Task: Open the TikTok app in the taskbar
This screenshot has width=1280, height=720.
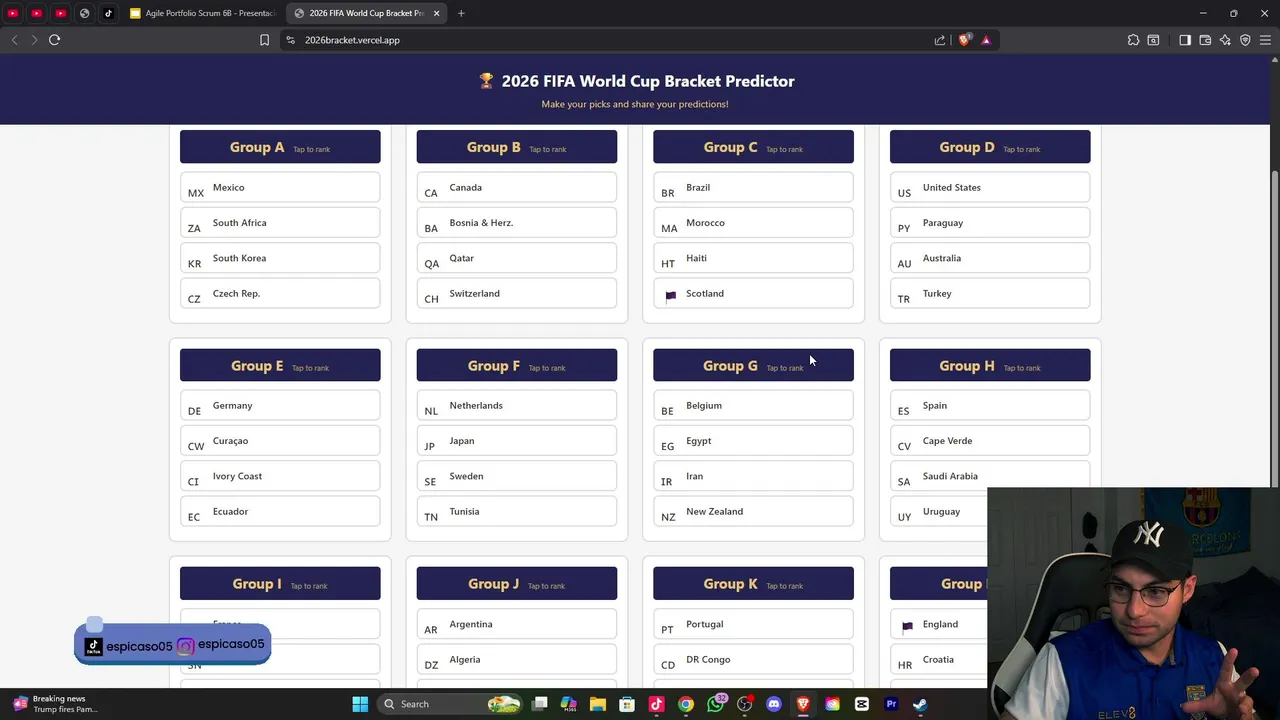Action: pos(657,704)
